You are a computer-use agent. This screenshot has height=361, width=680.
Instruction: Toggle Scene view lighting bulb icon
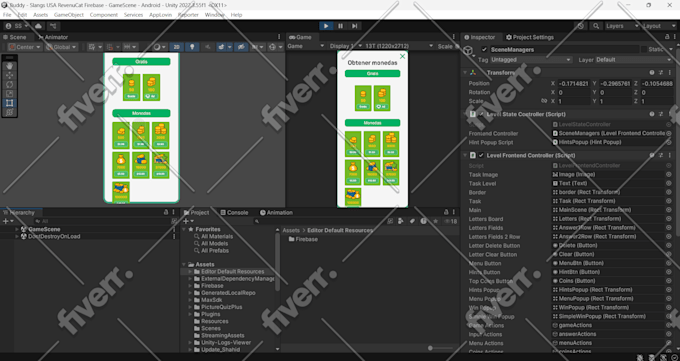coord(192,46)
